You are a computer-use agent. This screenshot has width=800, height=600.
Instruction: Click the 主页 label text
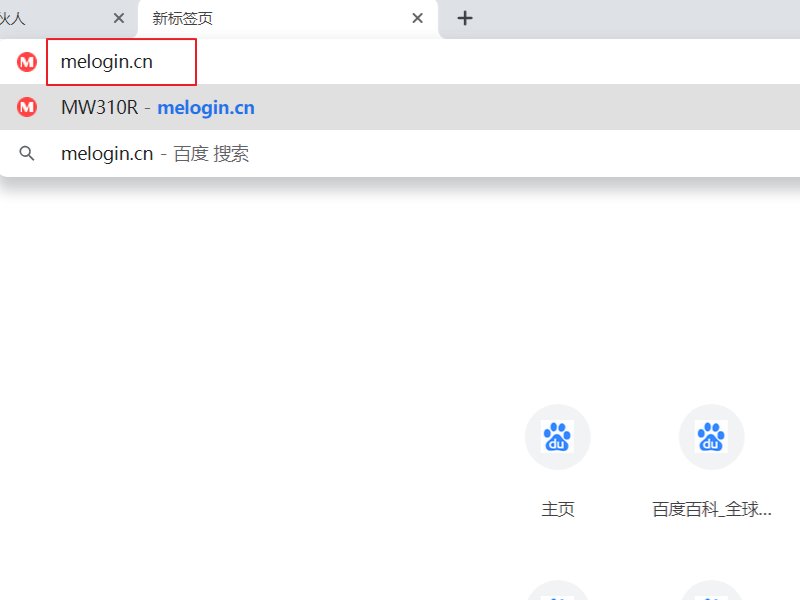(x=557, y=509)
